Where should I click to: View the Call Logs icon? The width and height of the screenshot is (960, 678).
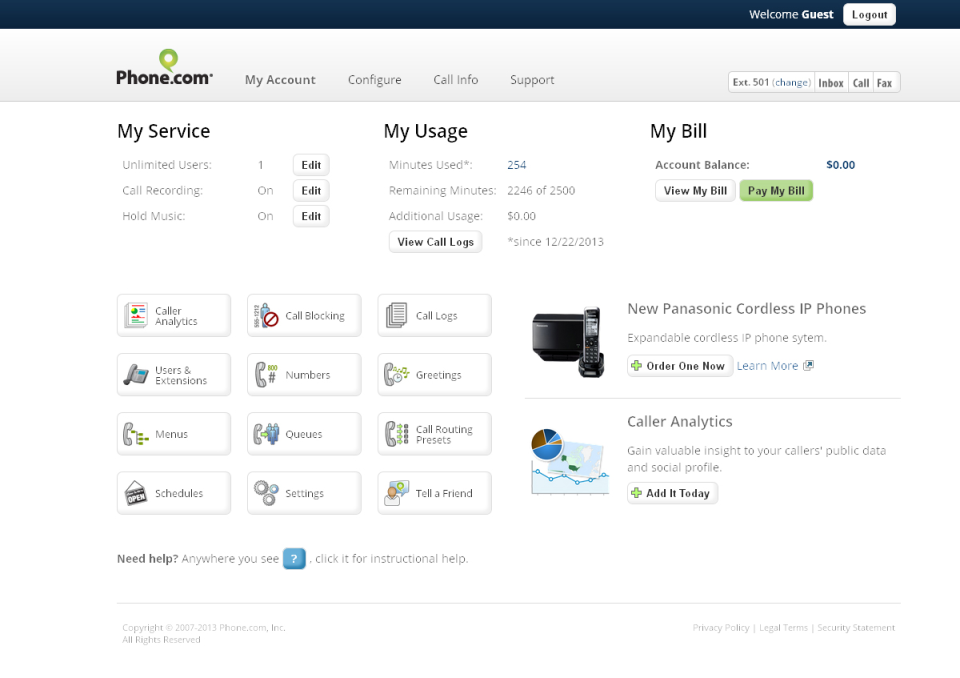pos(433,314)
